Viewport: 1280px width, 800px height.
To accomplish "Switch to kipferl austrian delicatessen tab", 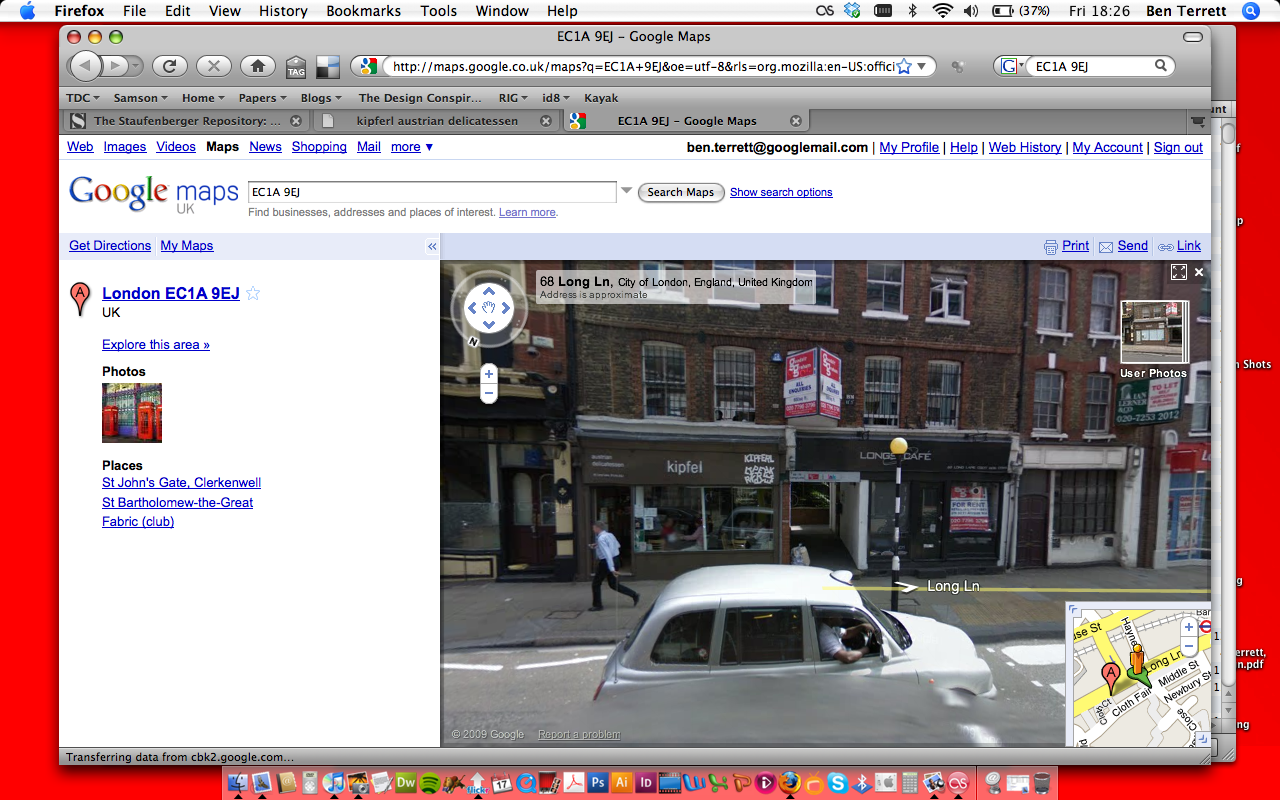I will point(437,121).
